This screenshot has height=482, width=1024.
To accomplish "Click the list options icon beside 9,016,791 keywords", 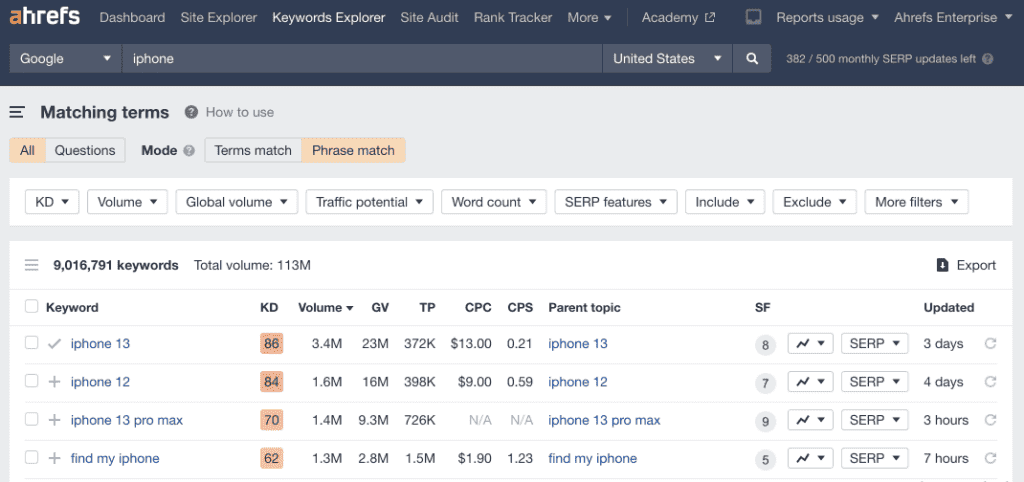I will point(31,265).
